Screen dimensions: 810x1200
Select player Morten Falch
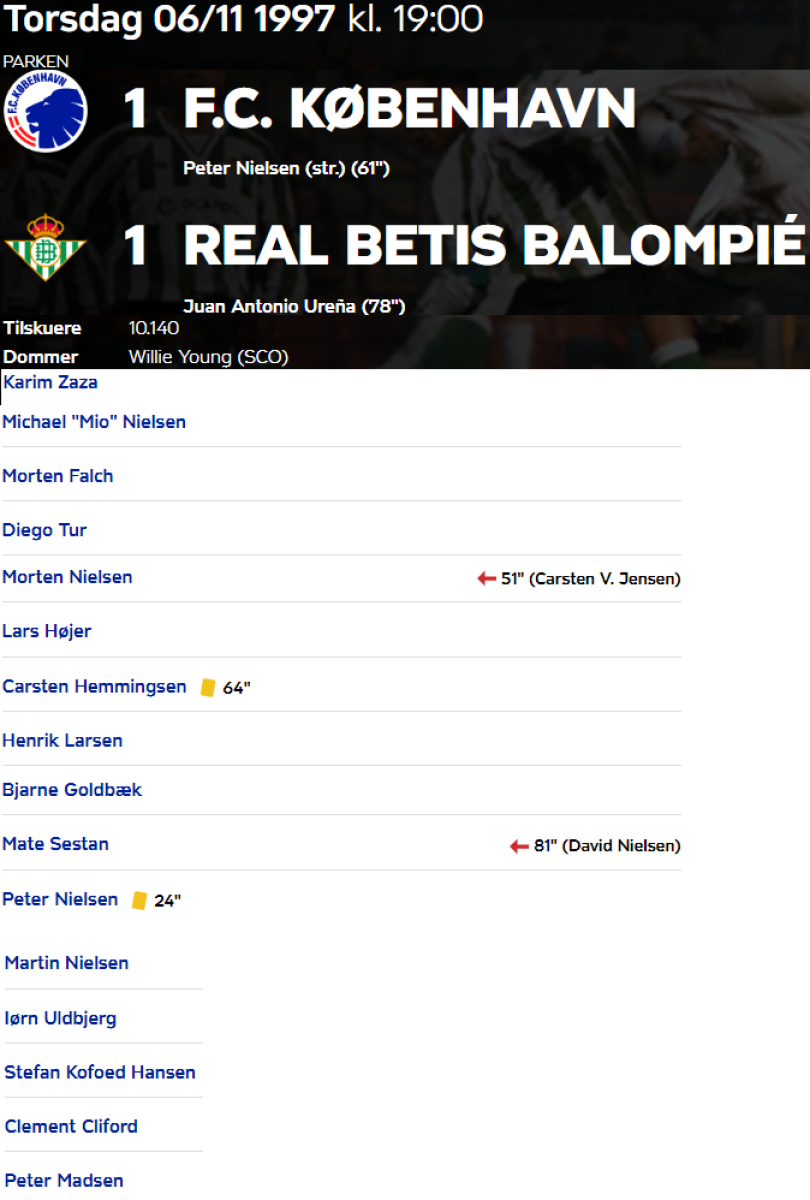(58, 476)
